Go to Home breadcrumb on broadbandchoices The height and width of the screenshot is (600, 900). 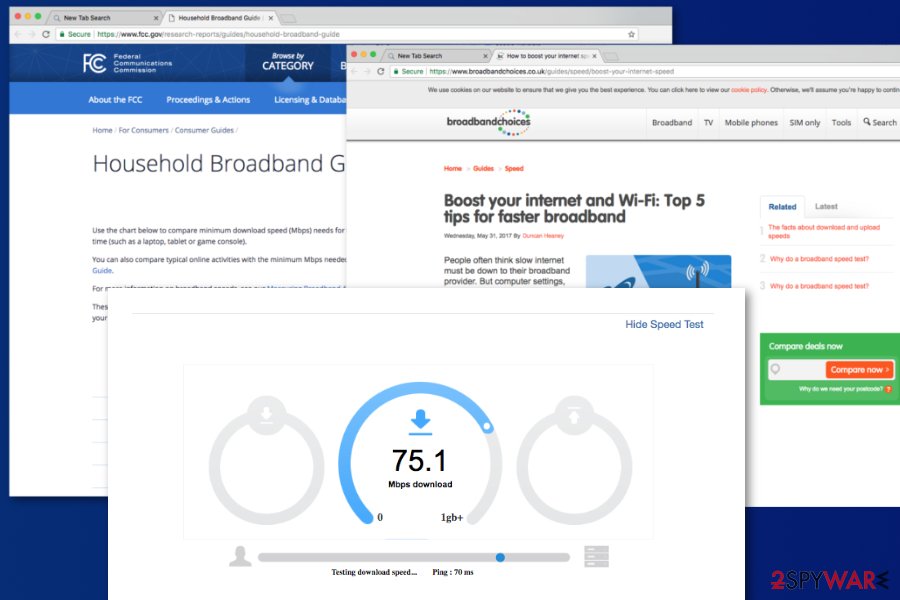(453, 168)
